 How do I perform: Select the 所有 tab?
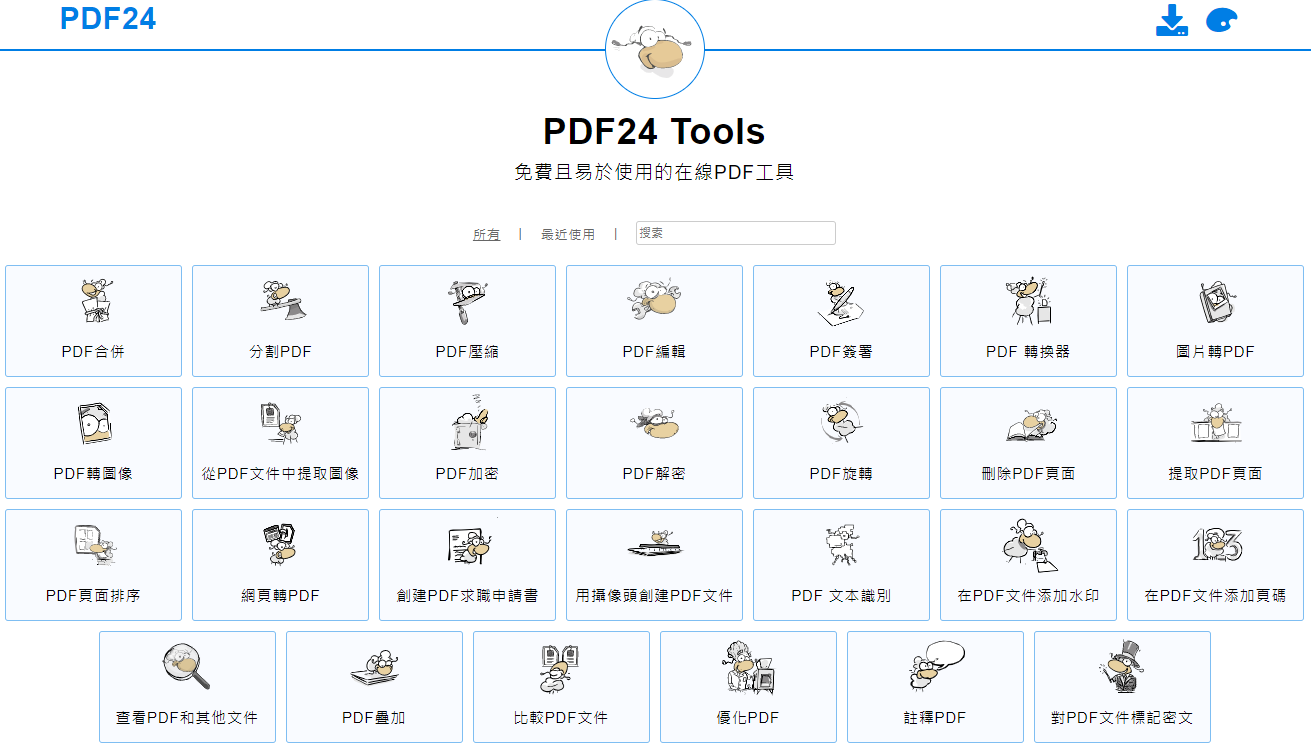[486, 233]
